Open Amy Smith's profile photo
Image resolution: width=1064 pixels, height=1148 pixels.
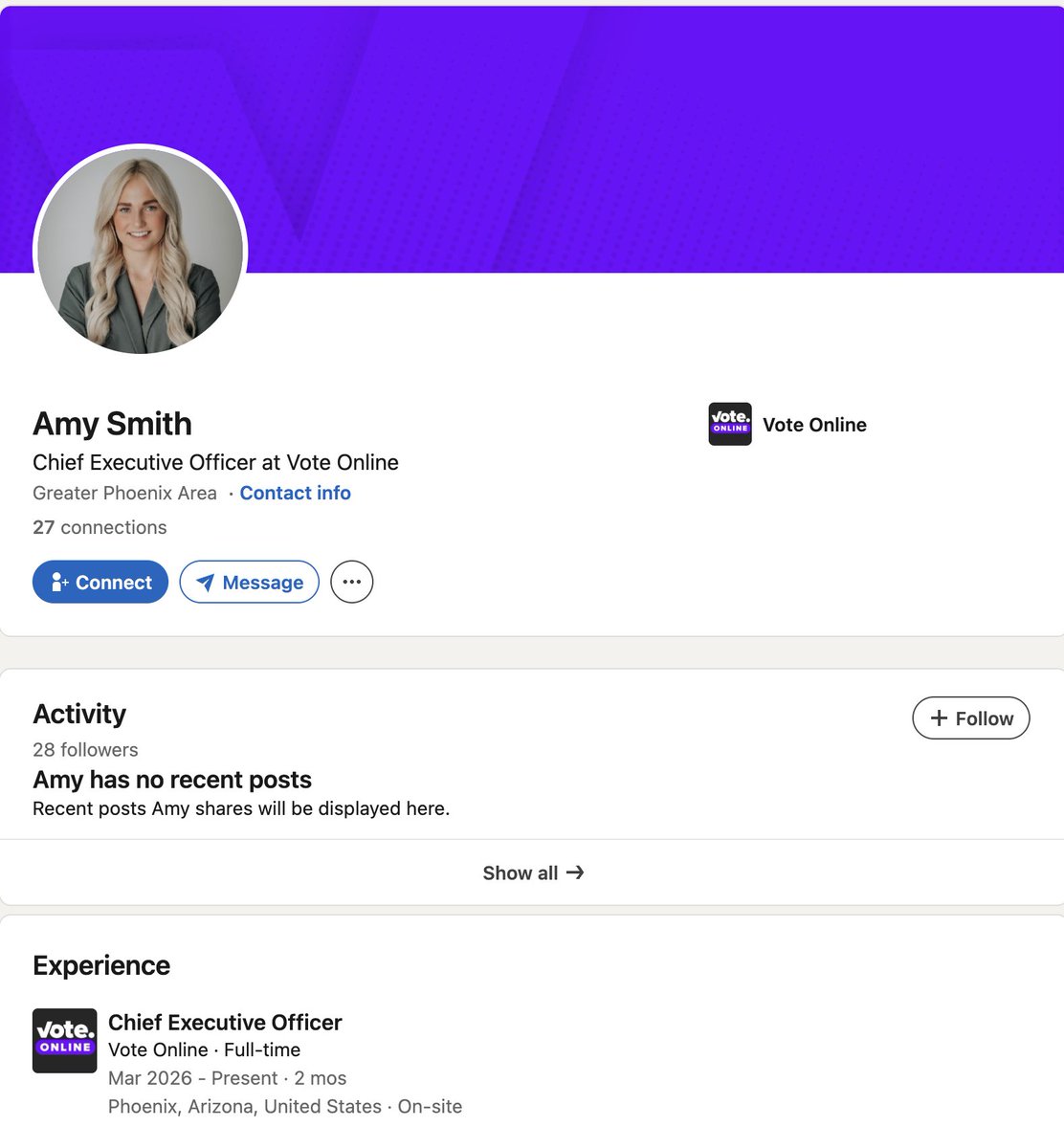tap(141, 252)
